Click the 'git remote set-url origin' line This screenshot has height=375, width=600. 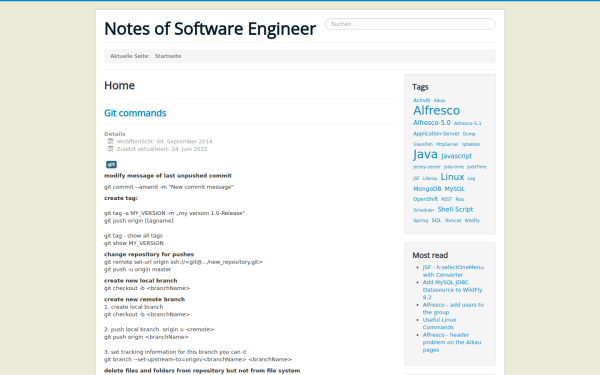tap(183, 262)
